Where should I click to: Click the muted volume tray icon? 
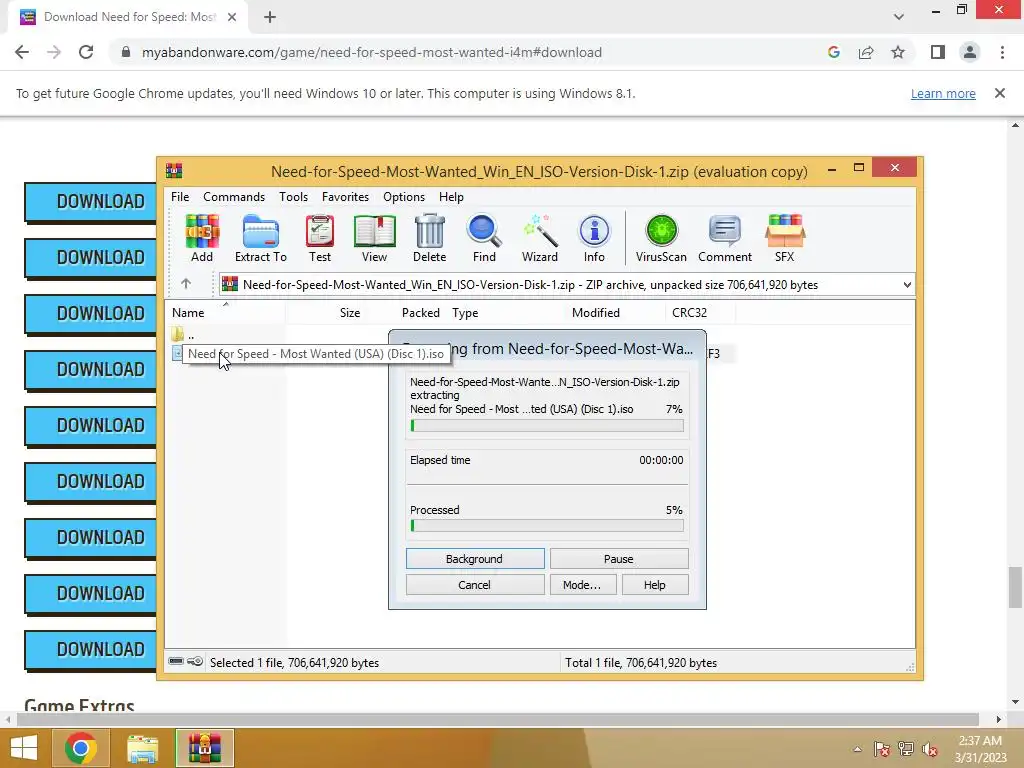[x=930, y=749]
